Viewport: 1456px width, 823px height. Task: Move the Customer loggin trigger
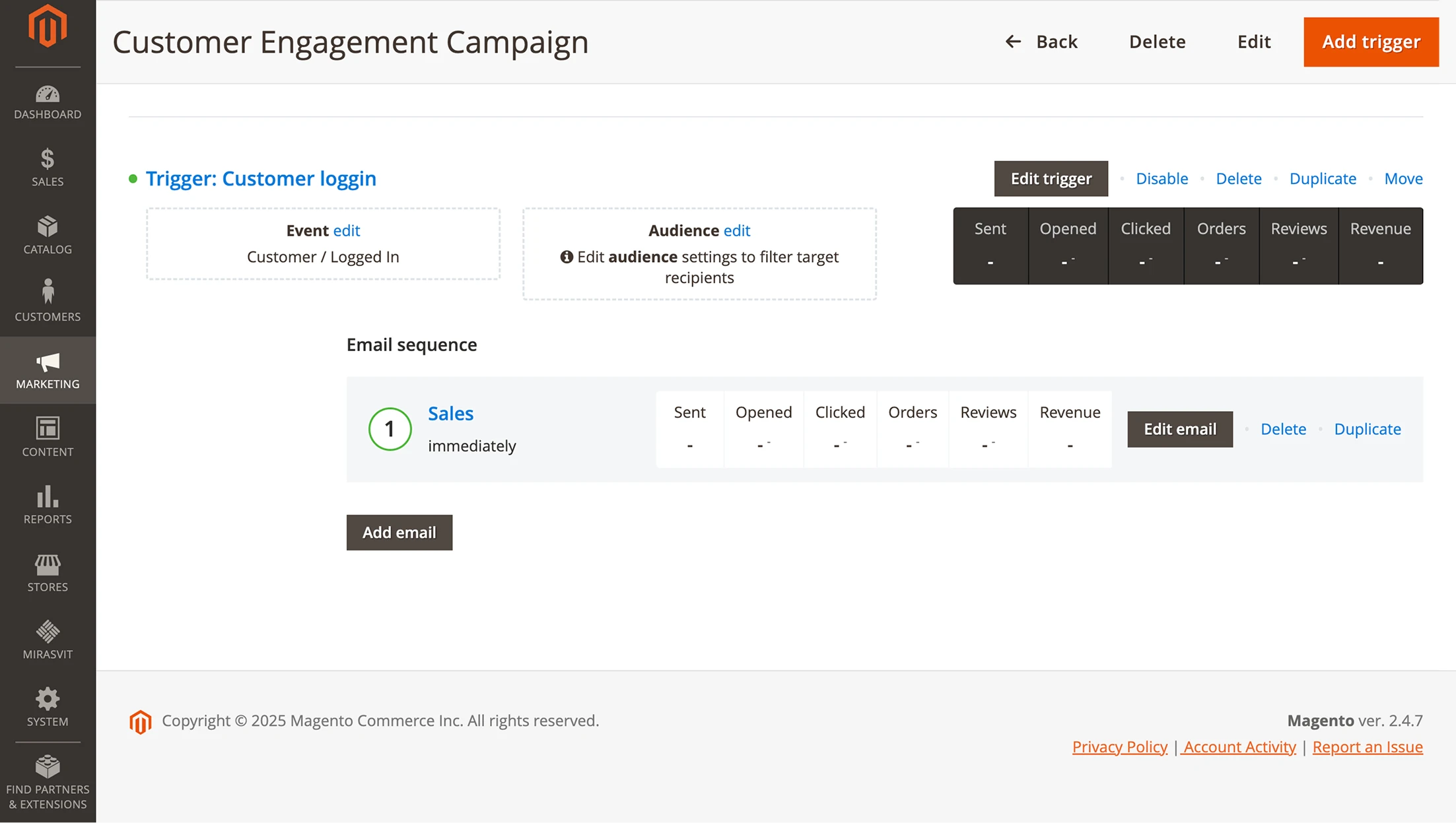pos(1403,178)
